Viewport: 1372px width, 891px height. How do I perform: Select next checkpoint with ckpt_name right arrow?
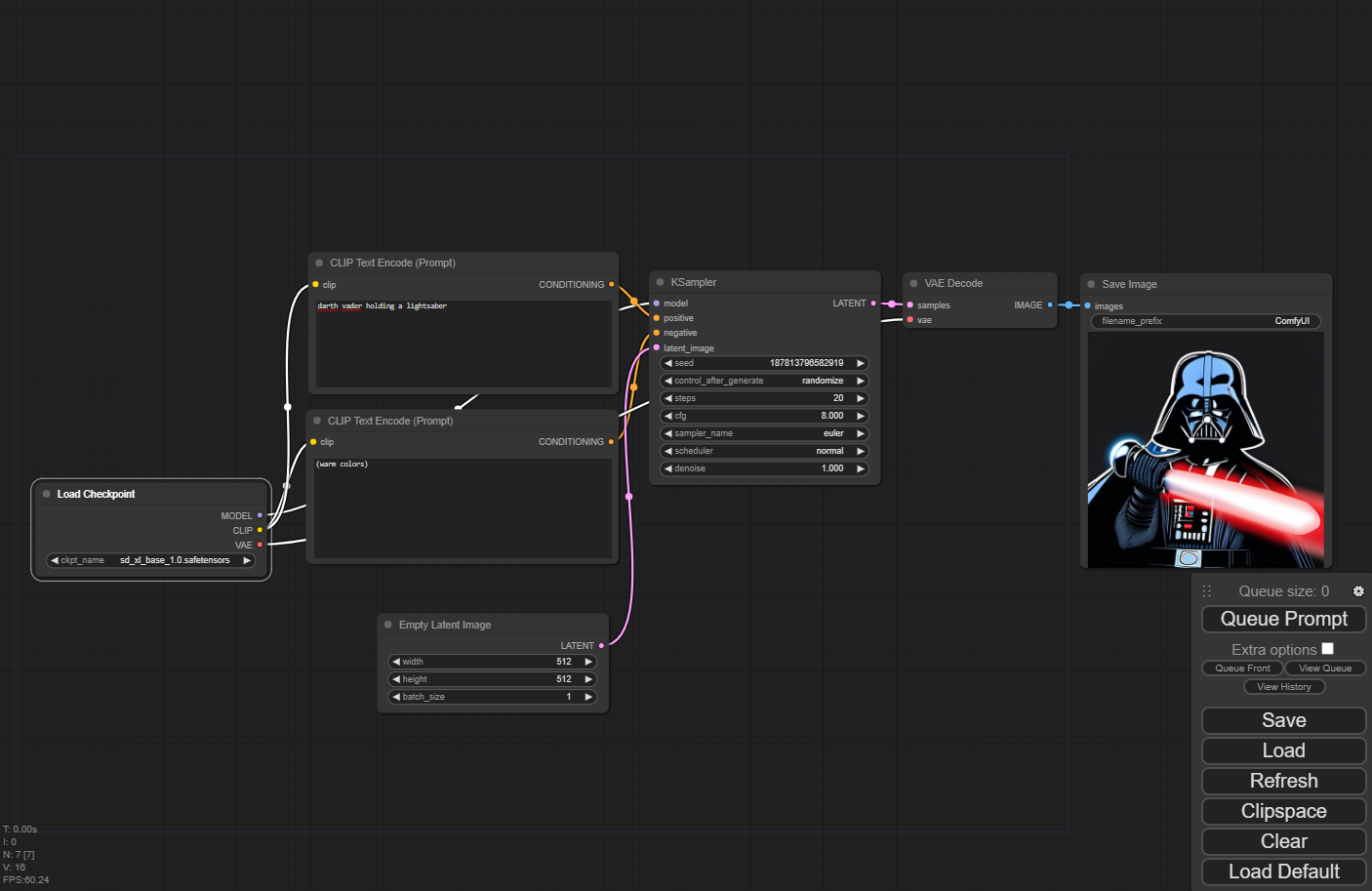247,560
